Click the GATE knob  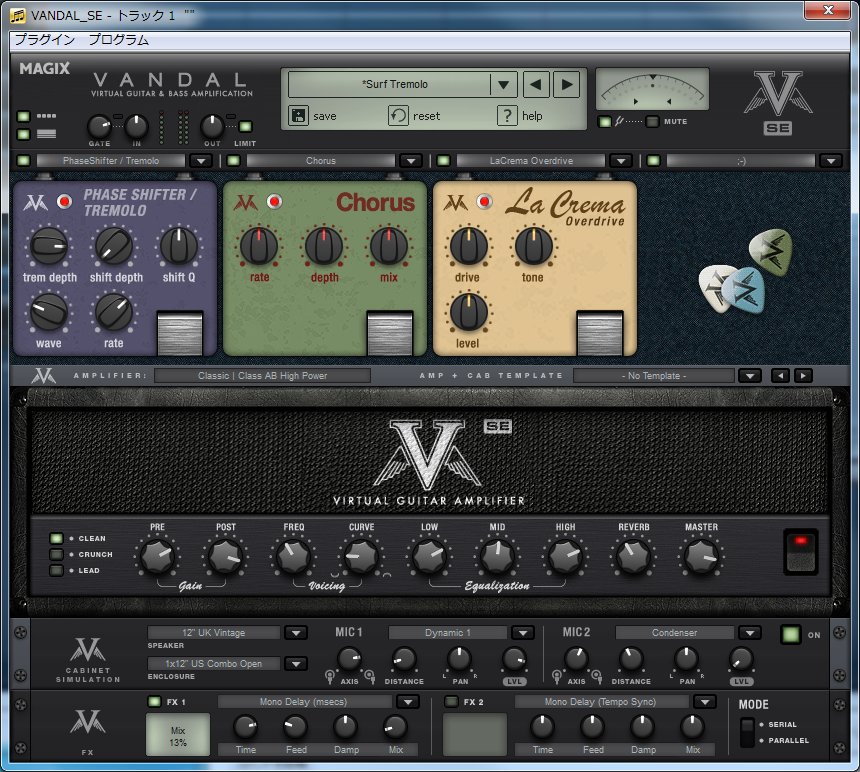[99, 127]
